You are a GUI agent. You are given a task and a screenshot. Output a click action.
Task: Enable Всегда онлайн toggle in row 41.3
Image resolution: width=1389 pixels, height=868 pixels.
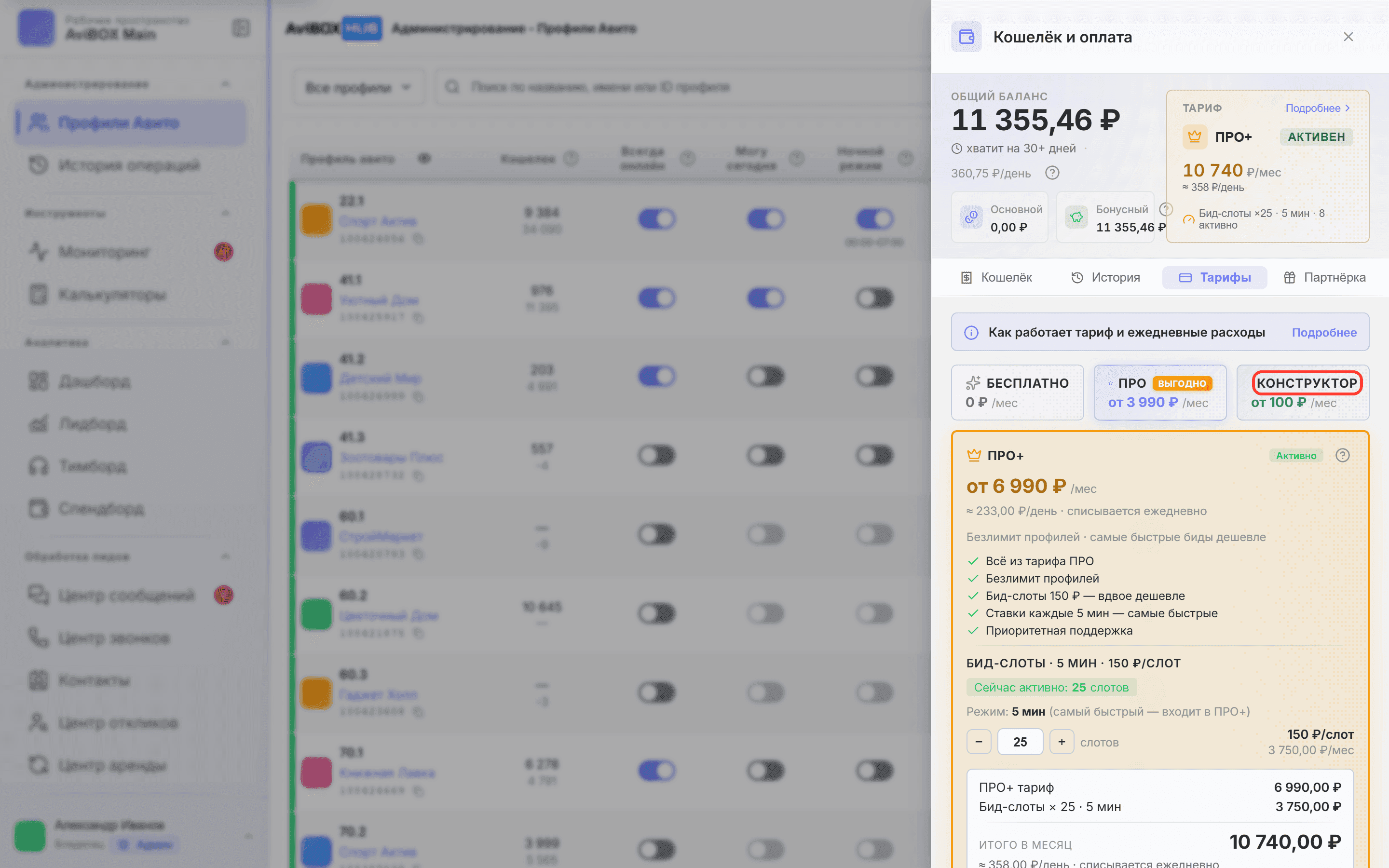656,456
